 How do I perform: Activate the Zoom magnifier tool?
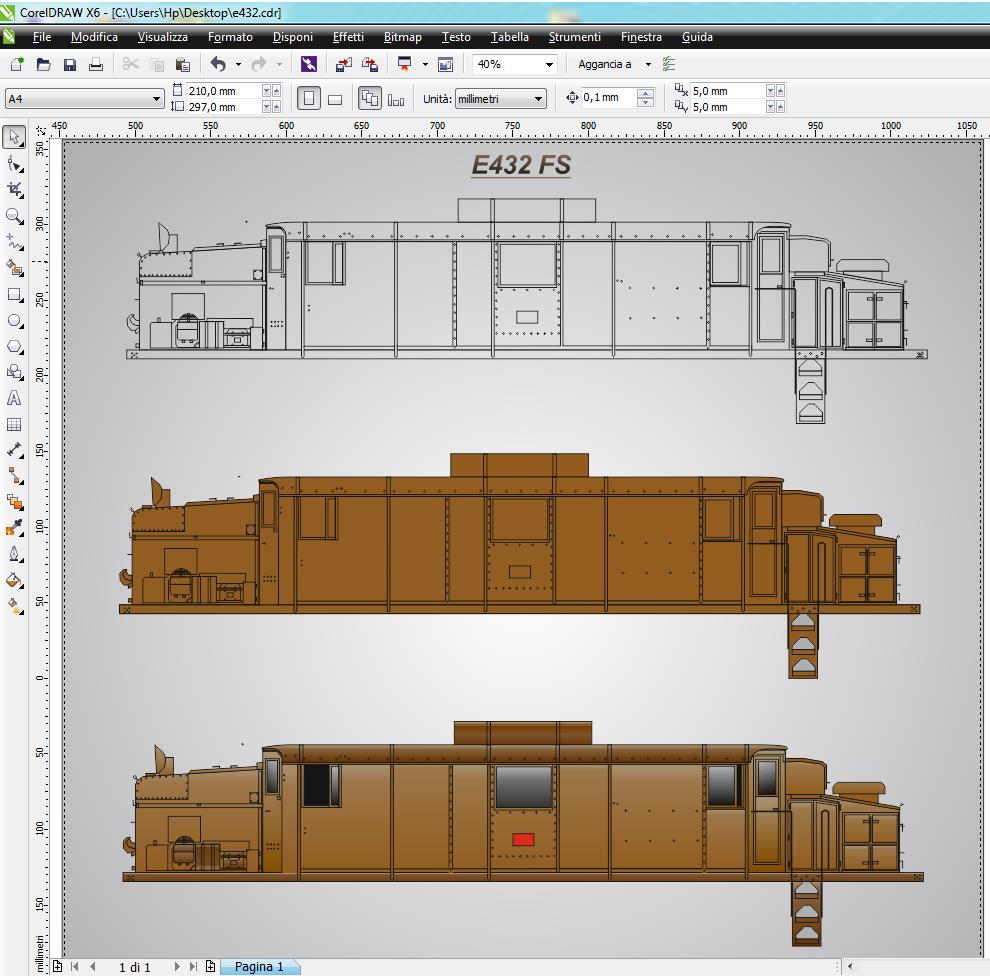coord(14,216)
